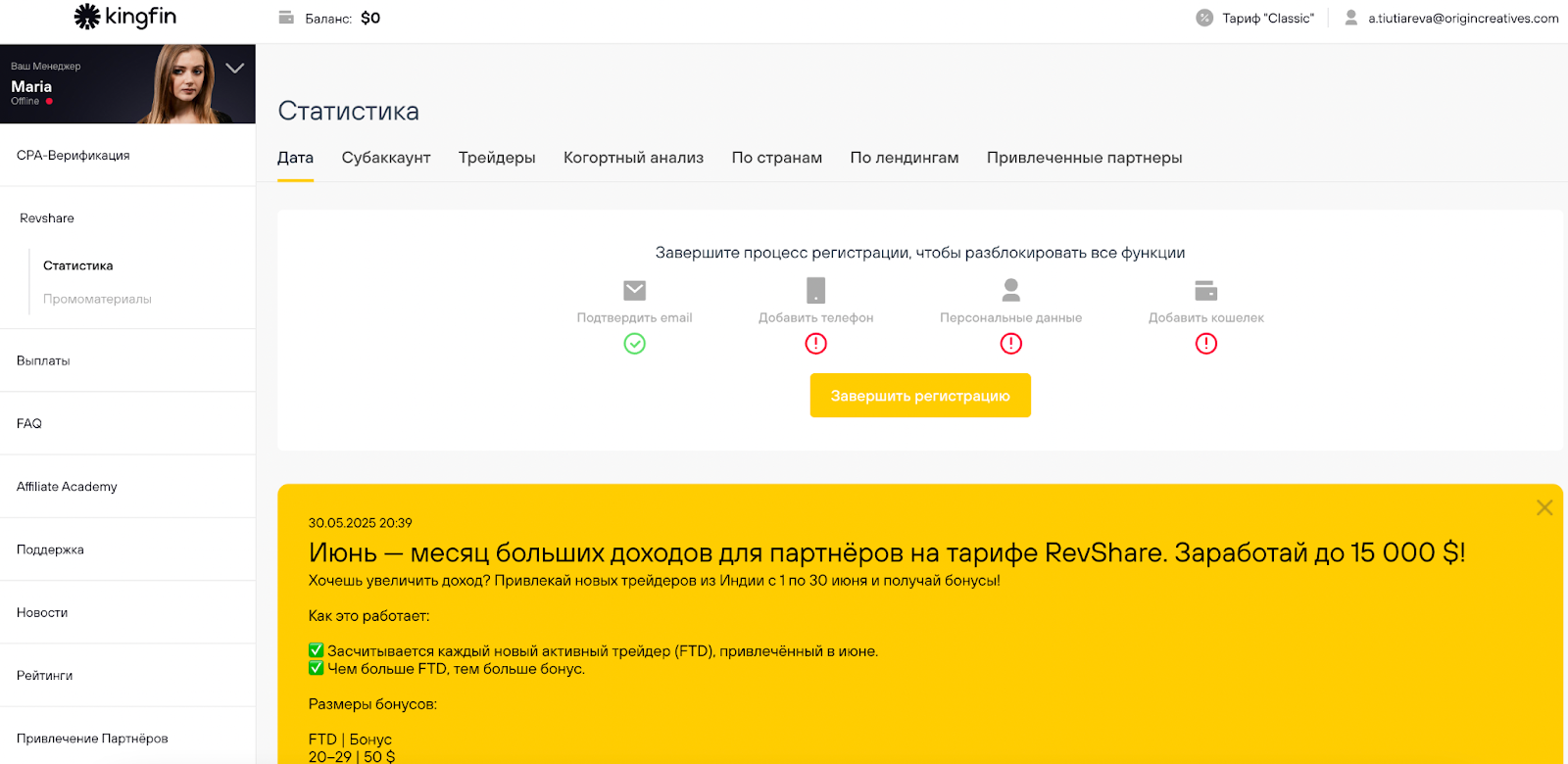Open Промоматериалы under Revshare
The image size is (1568, 764).
(97, 299)
